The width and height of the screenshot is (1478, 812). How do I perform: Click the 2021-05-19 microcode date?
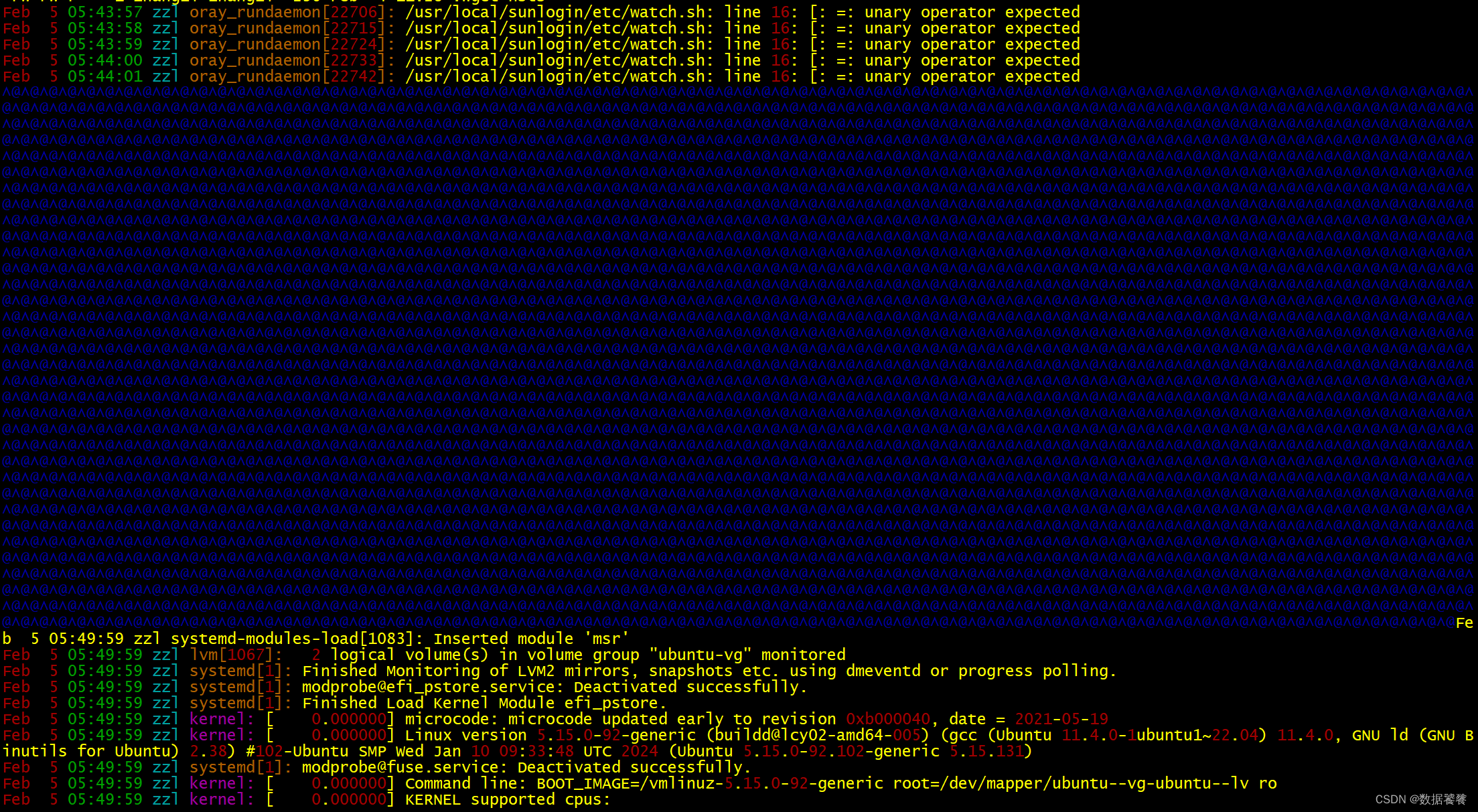pyautogui.click(x=1061, y=719)
